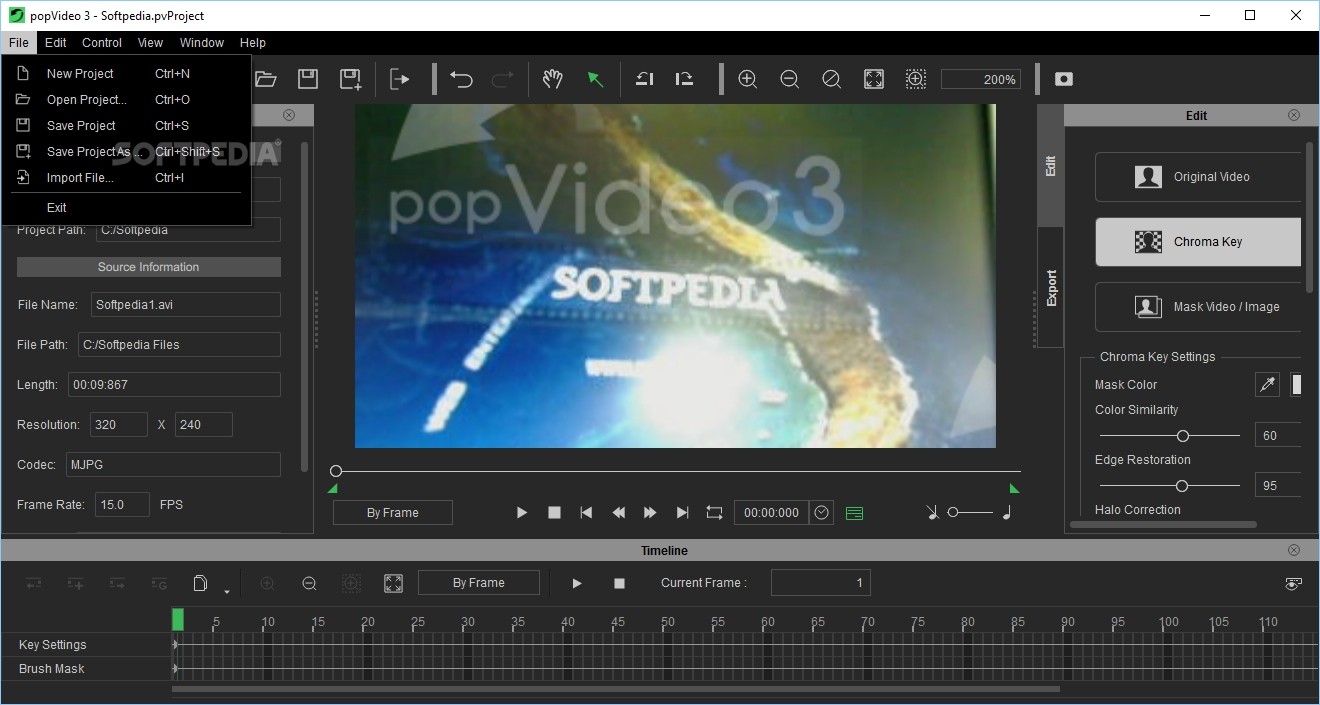The width and height of the screenshot is (1320, 705).
Task: Zoom out in the Timeline toolbar
Action: pyautogui.click(x=309, y=583)
